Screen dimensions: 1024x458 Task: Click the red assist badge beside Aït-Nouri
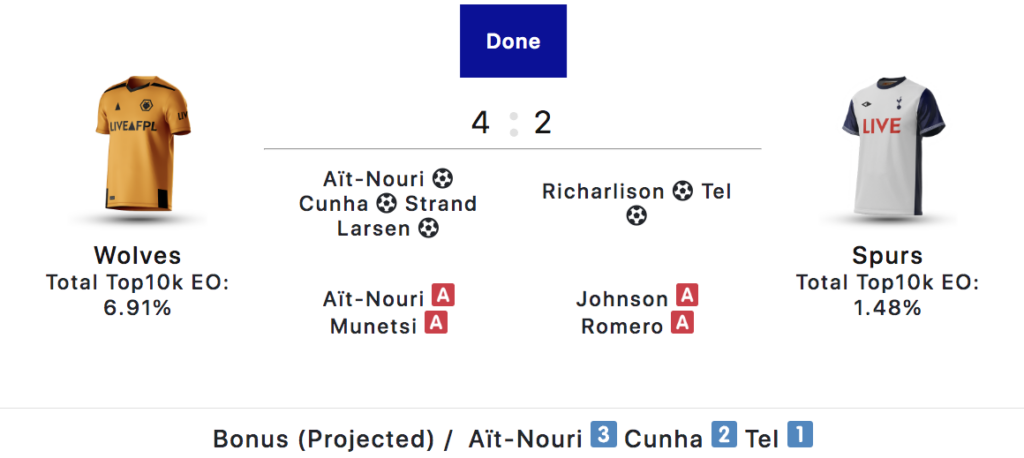click(443, 296)
